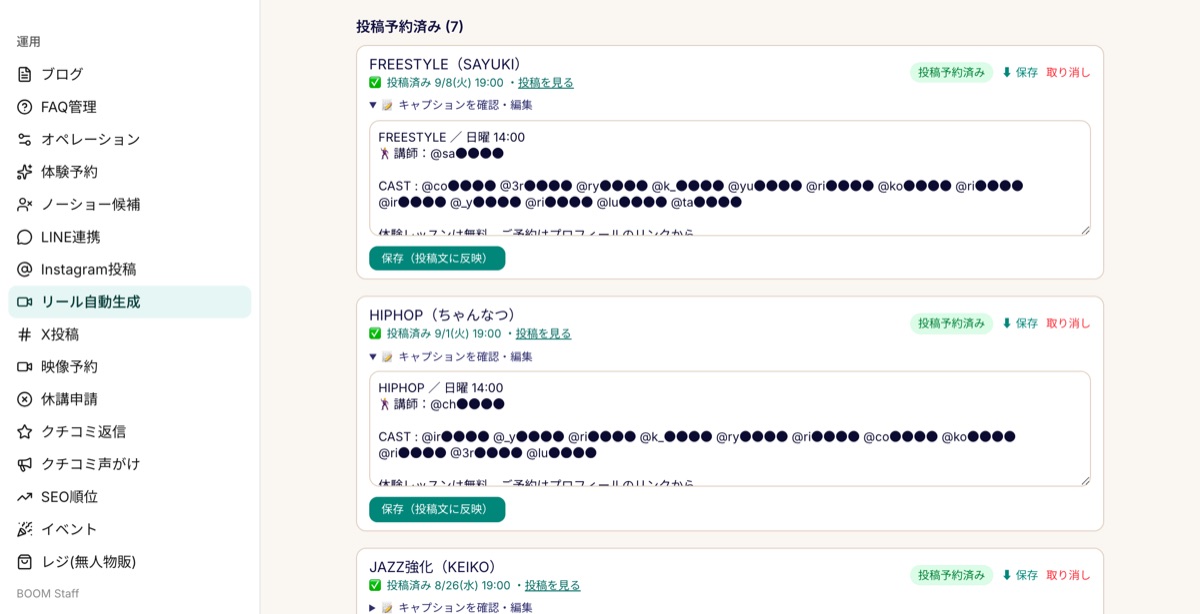
Task: Click the green check icon on FREESTYLE card
Action: click(375, 83)
